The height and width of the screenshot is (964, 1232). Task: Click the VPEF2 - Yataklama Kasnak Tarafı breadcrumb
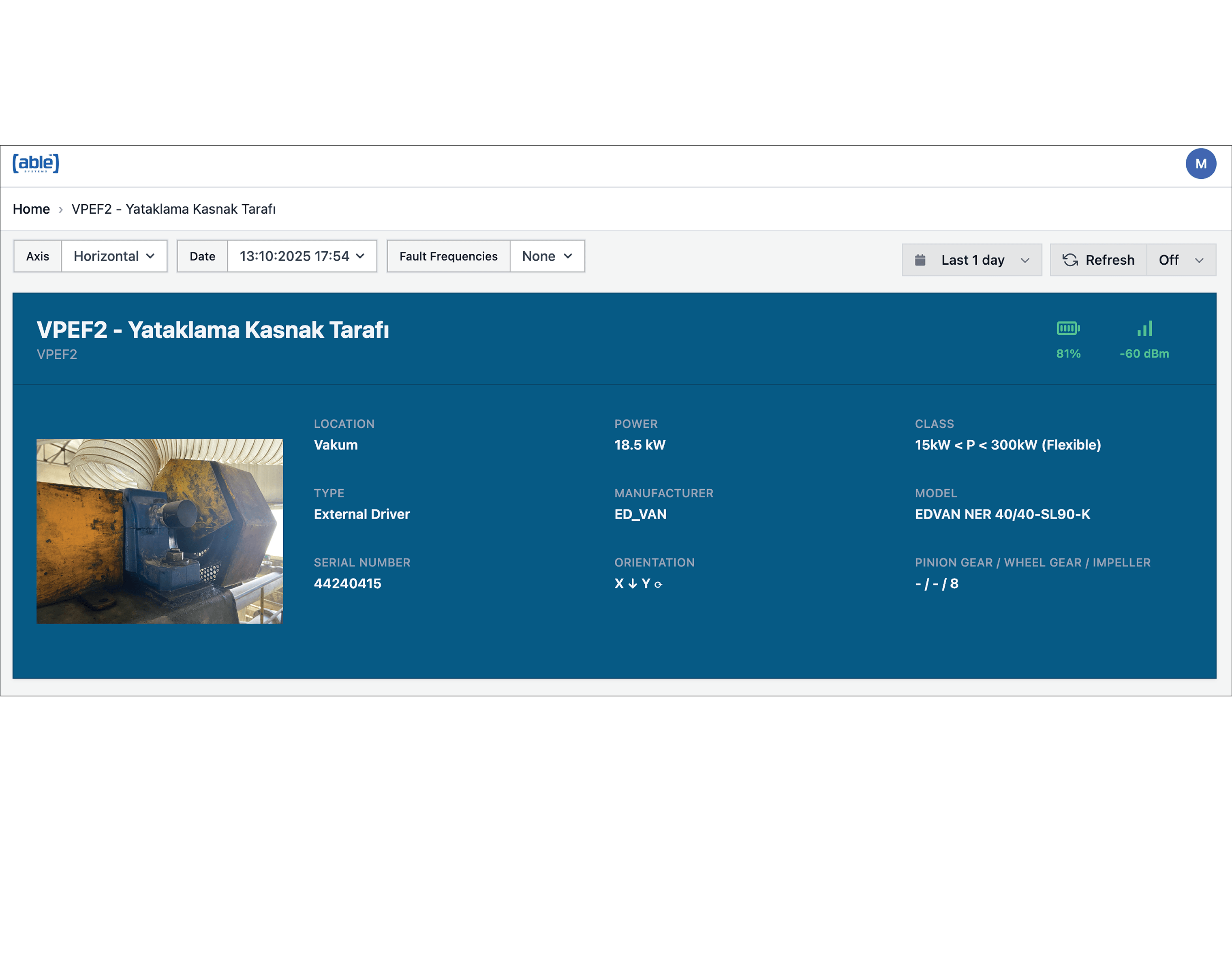(x=173, y=210)
